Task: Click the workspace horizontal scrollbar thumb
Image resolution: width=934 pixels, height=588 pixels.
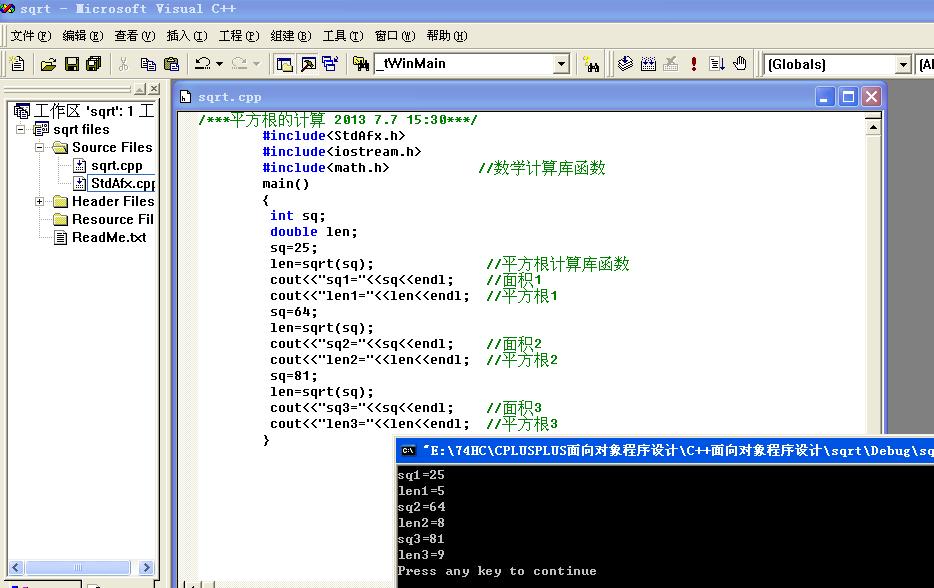Action: [78, 567]
